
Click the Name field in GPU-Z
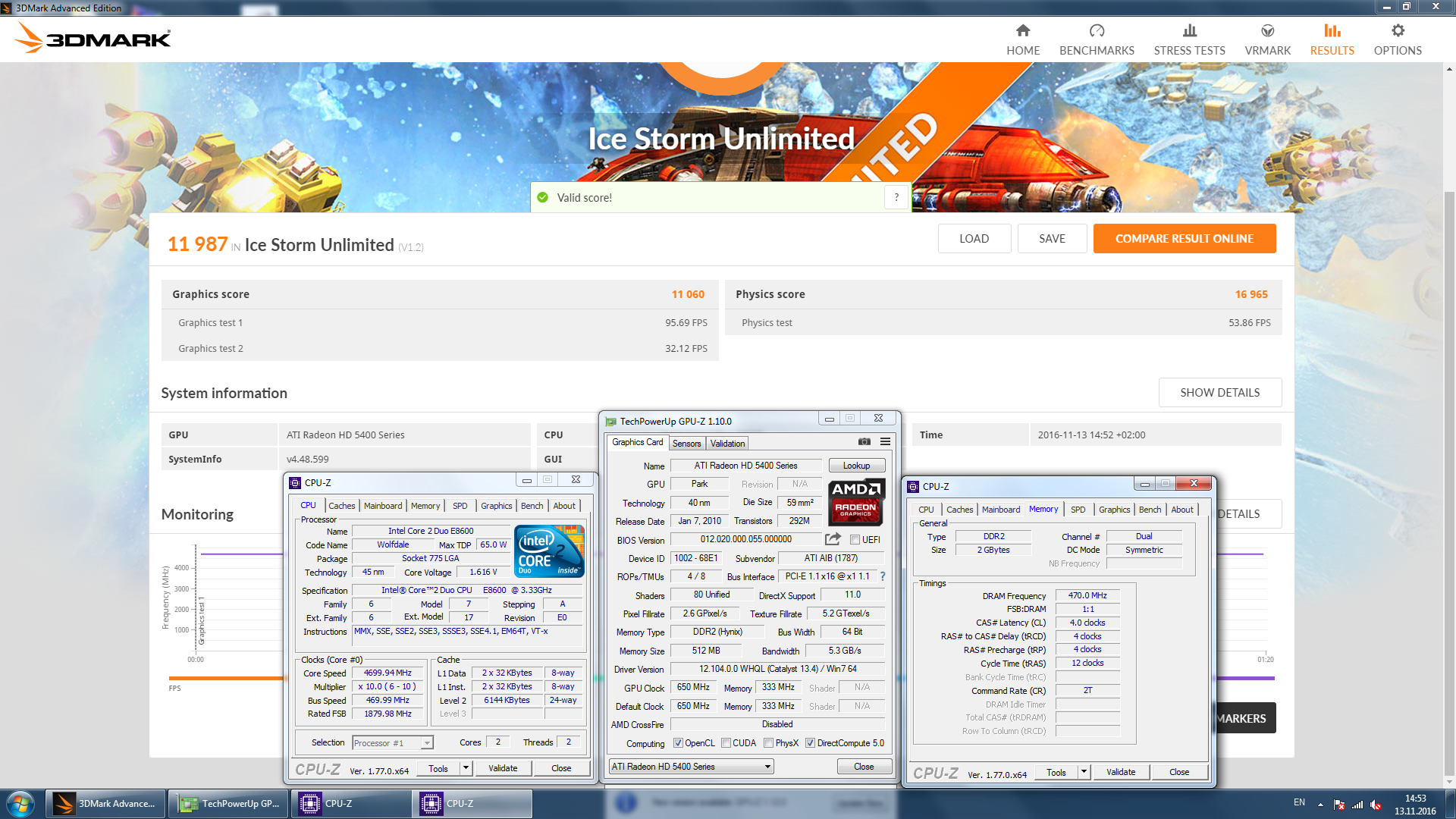(x=745, y=466)
